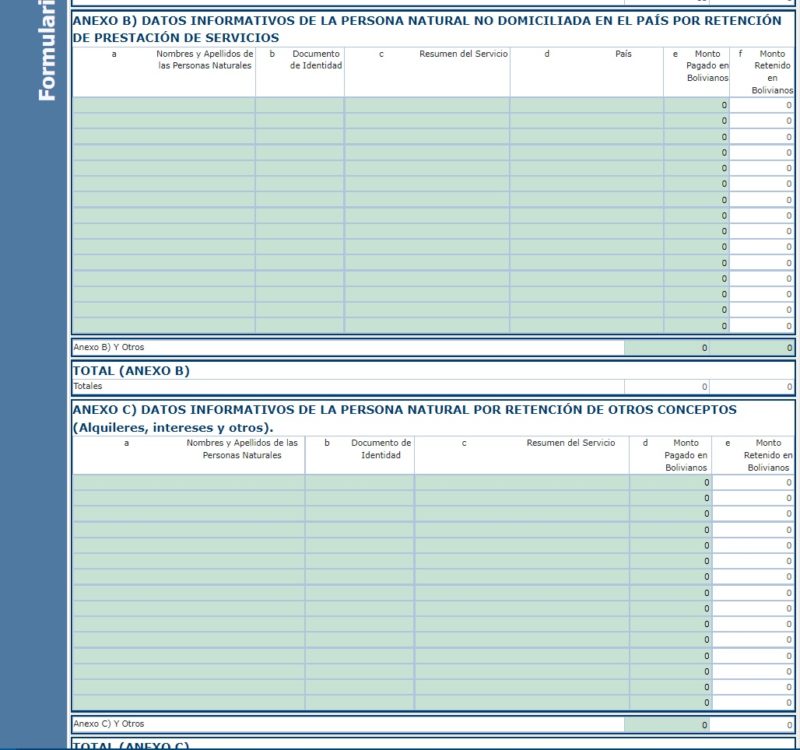
Task: Click first-row Monto Pagado field in Anexo B
Action: pyautogui.click(x=696, y=105)
